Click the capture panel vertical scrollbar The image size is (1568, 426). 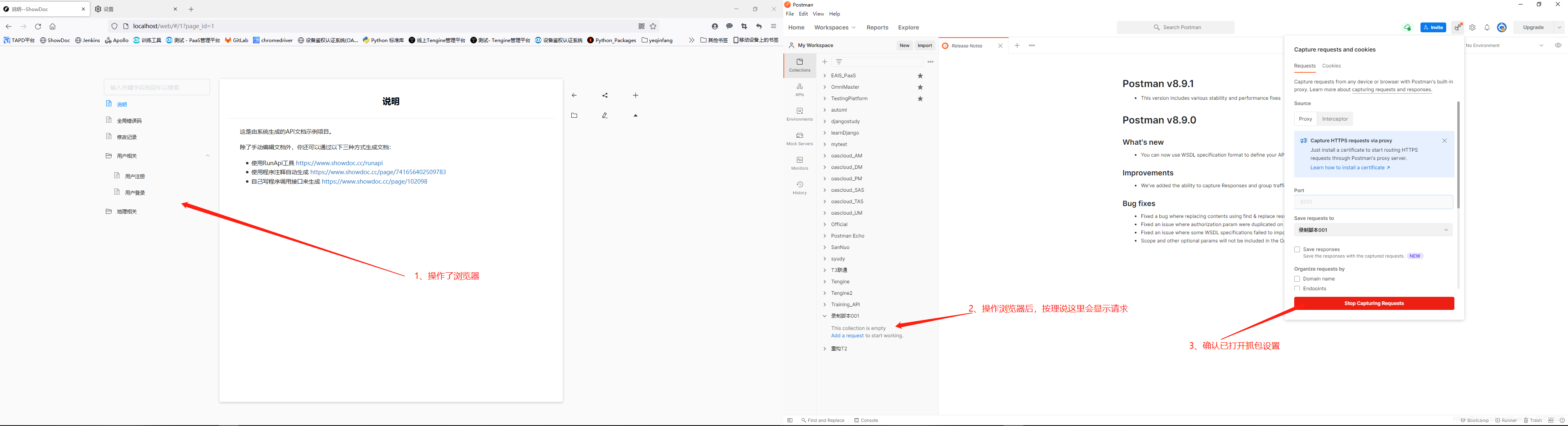[1458, 155]
